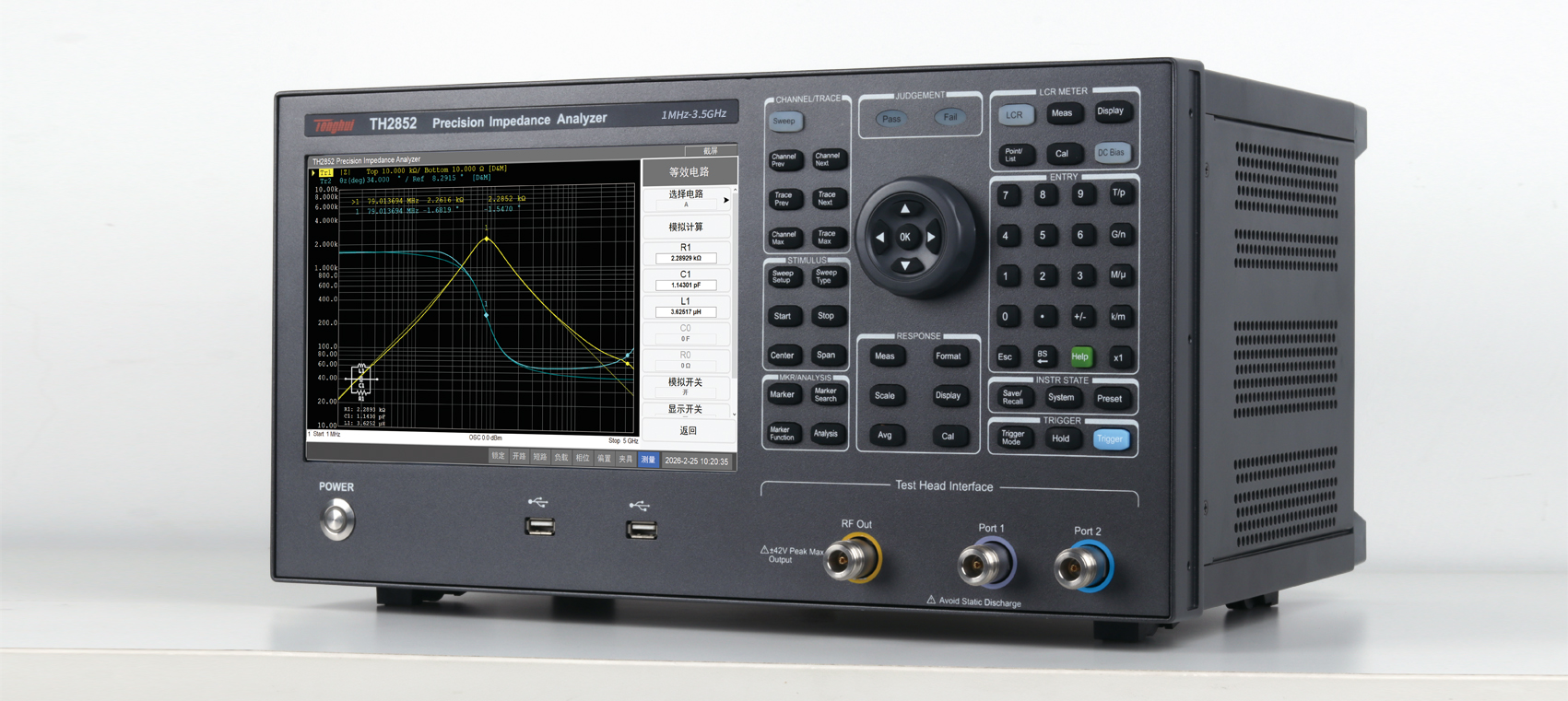Viewport: 1568px width, 701px height.
Task: Toggle the DC Bias key
Action: tap(1111, 152)
